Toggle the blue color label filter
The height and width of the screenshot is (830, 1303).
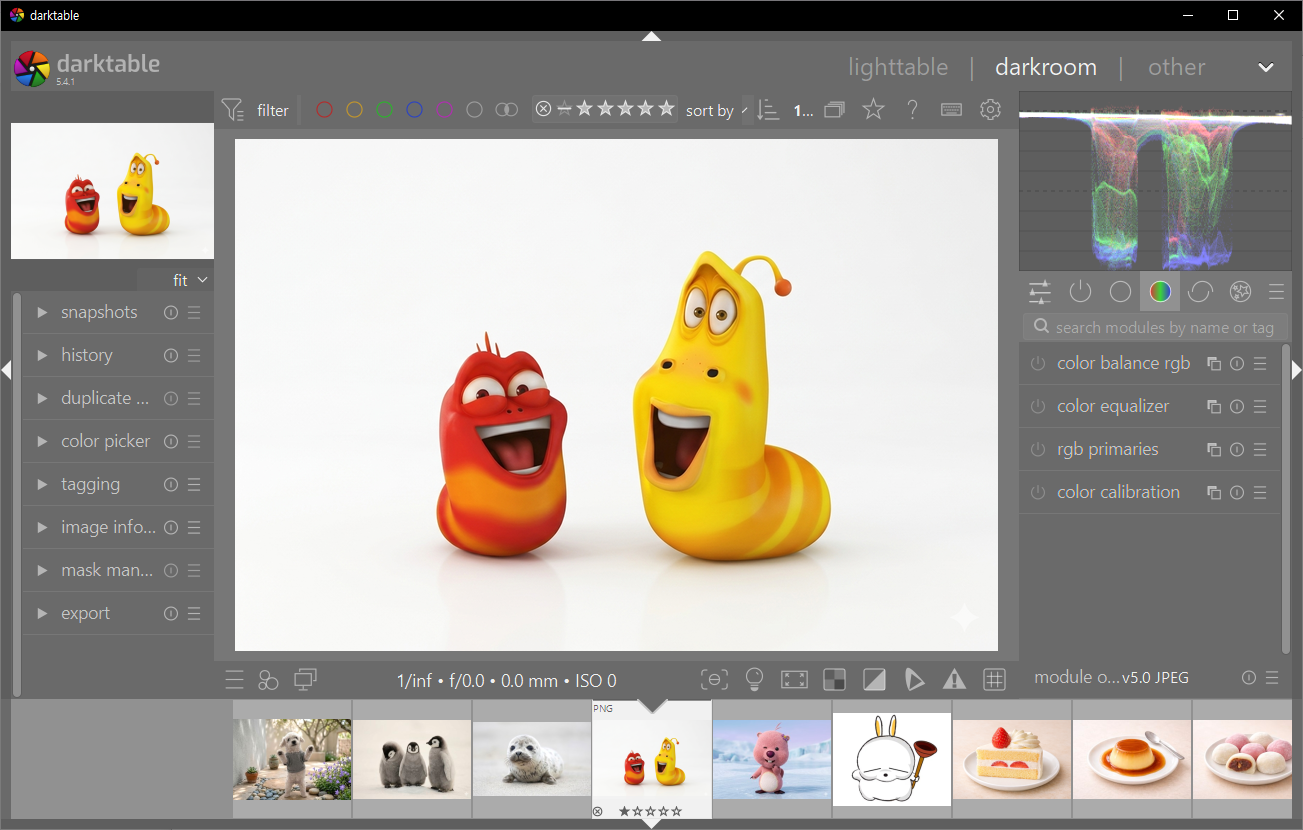tap(414, 110)
